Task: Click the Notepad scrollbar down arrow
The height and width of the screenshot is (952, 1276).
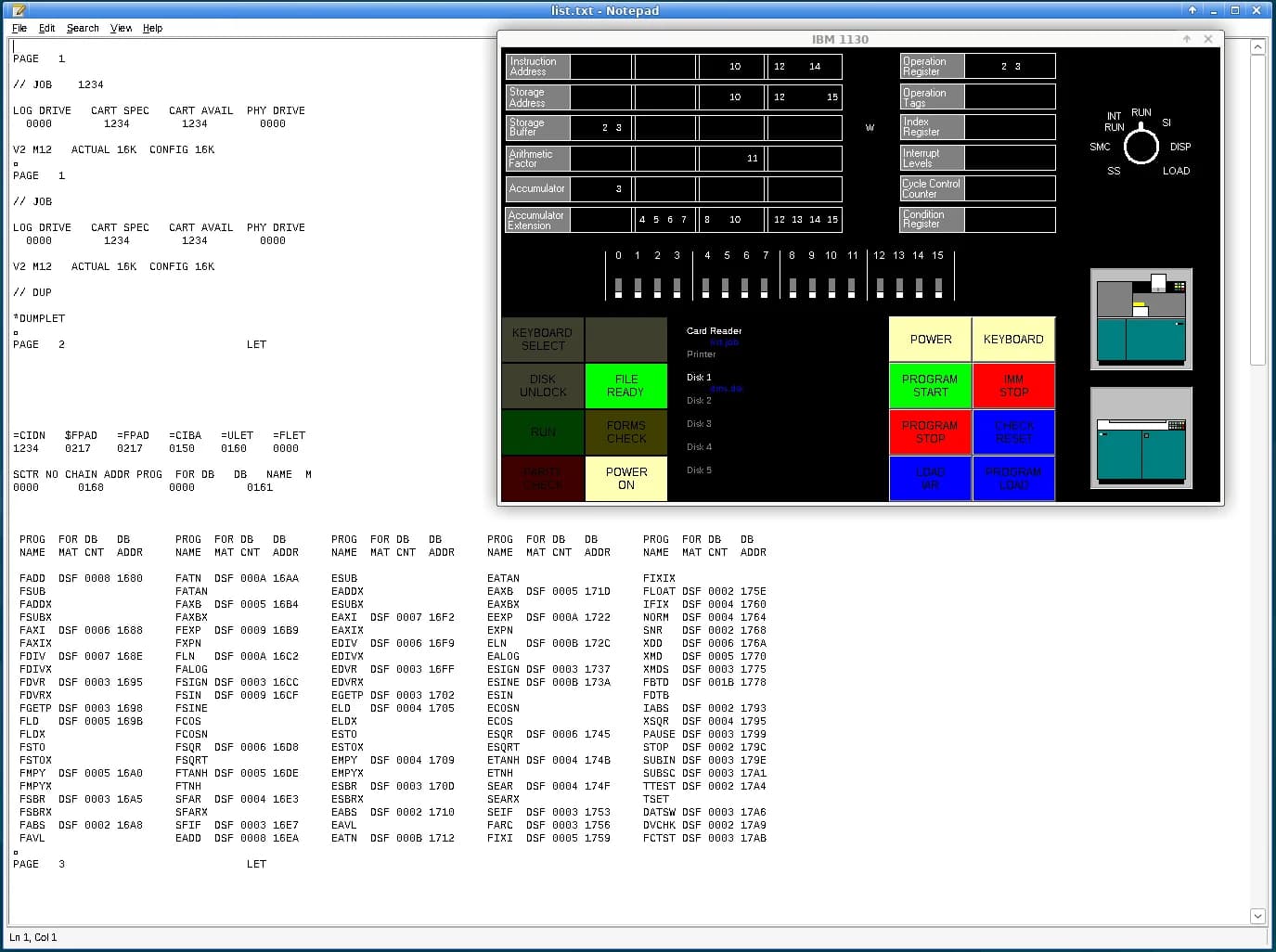Action: coord(1257,916)
